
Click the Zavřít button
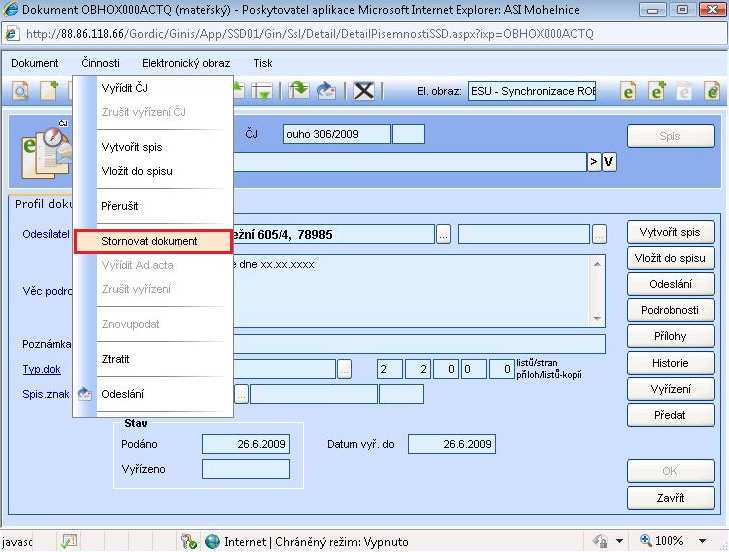(670, 498)
